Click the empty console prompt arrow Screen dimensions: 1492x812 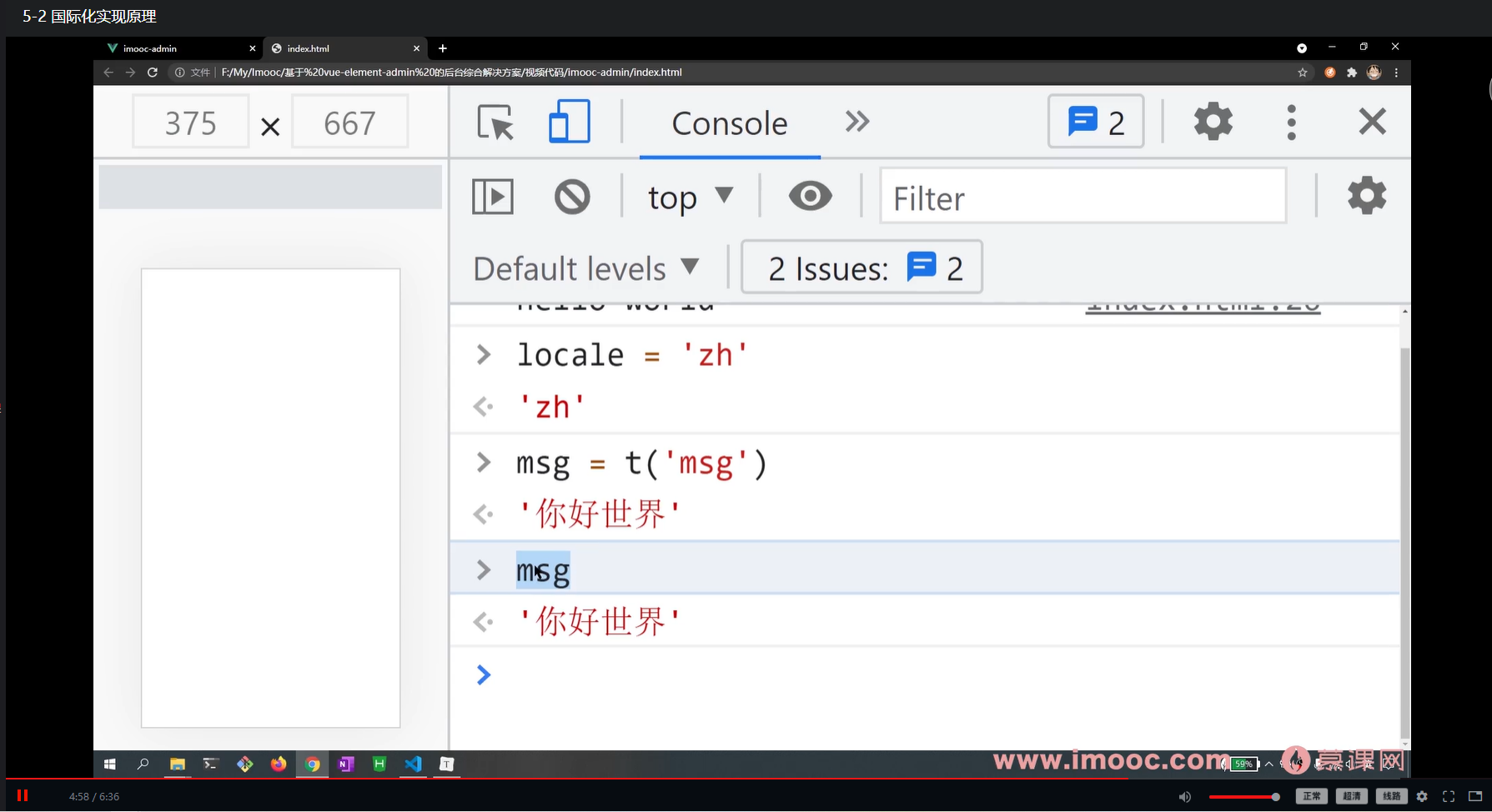coord(484,674)
